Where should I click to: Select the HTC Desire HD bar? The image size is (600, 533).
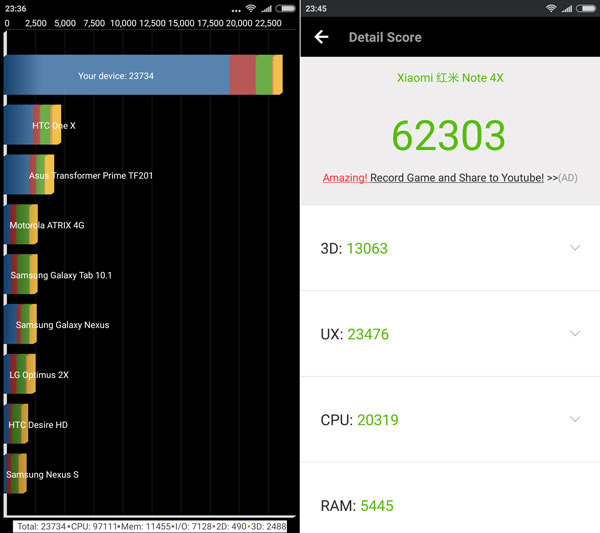point(16,424)
